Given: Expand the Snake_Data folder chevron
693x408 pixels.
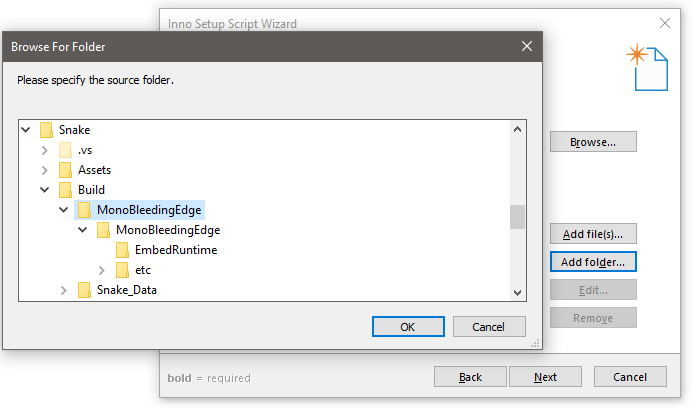Looking at the screenshot, I should coord(64,290).
